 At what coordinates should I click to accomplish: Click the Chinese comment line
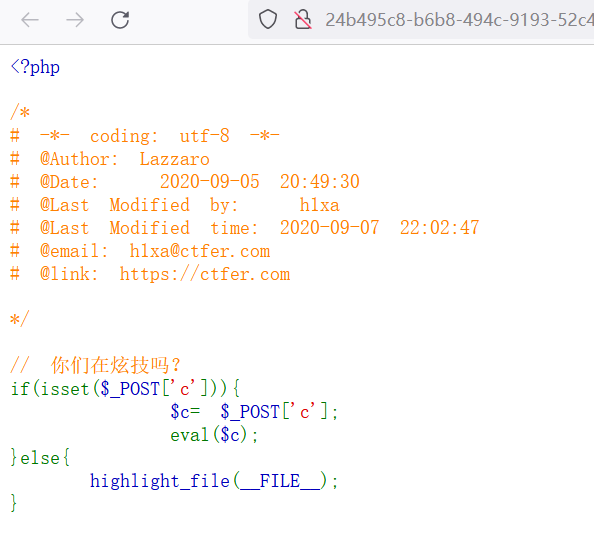point(96,365)
